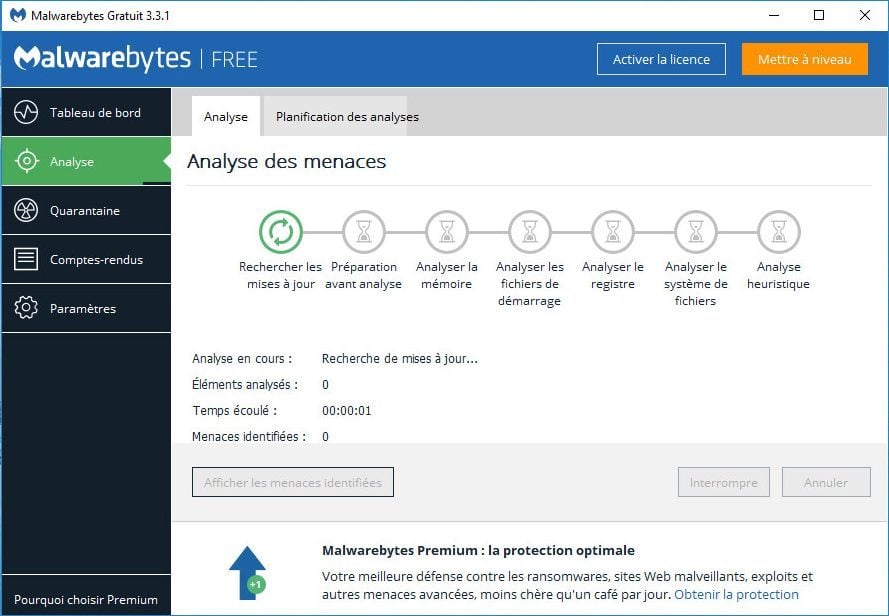Click the Analyse target icon
The height and width of the screenshot is (616, 889).
pyautogui.click(x=26, y=161)
